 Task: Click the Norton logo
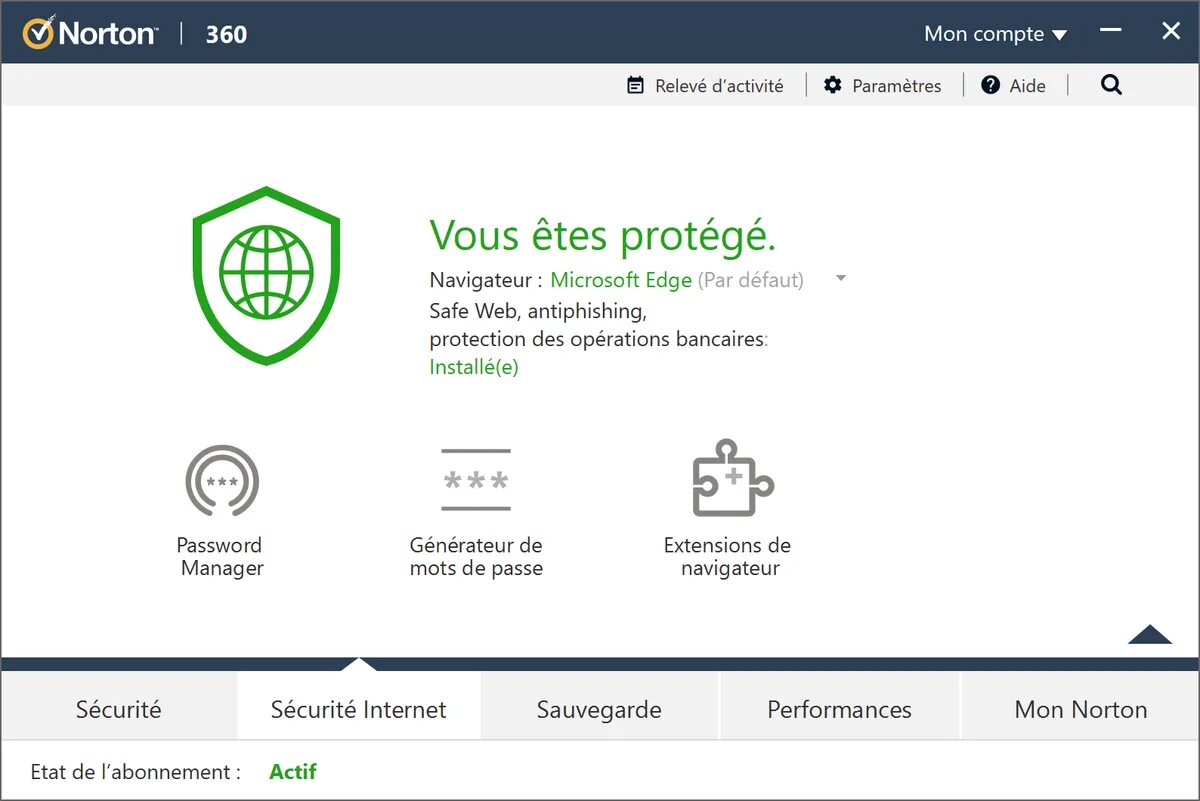pos(90,33)
